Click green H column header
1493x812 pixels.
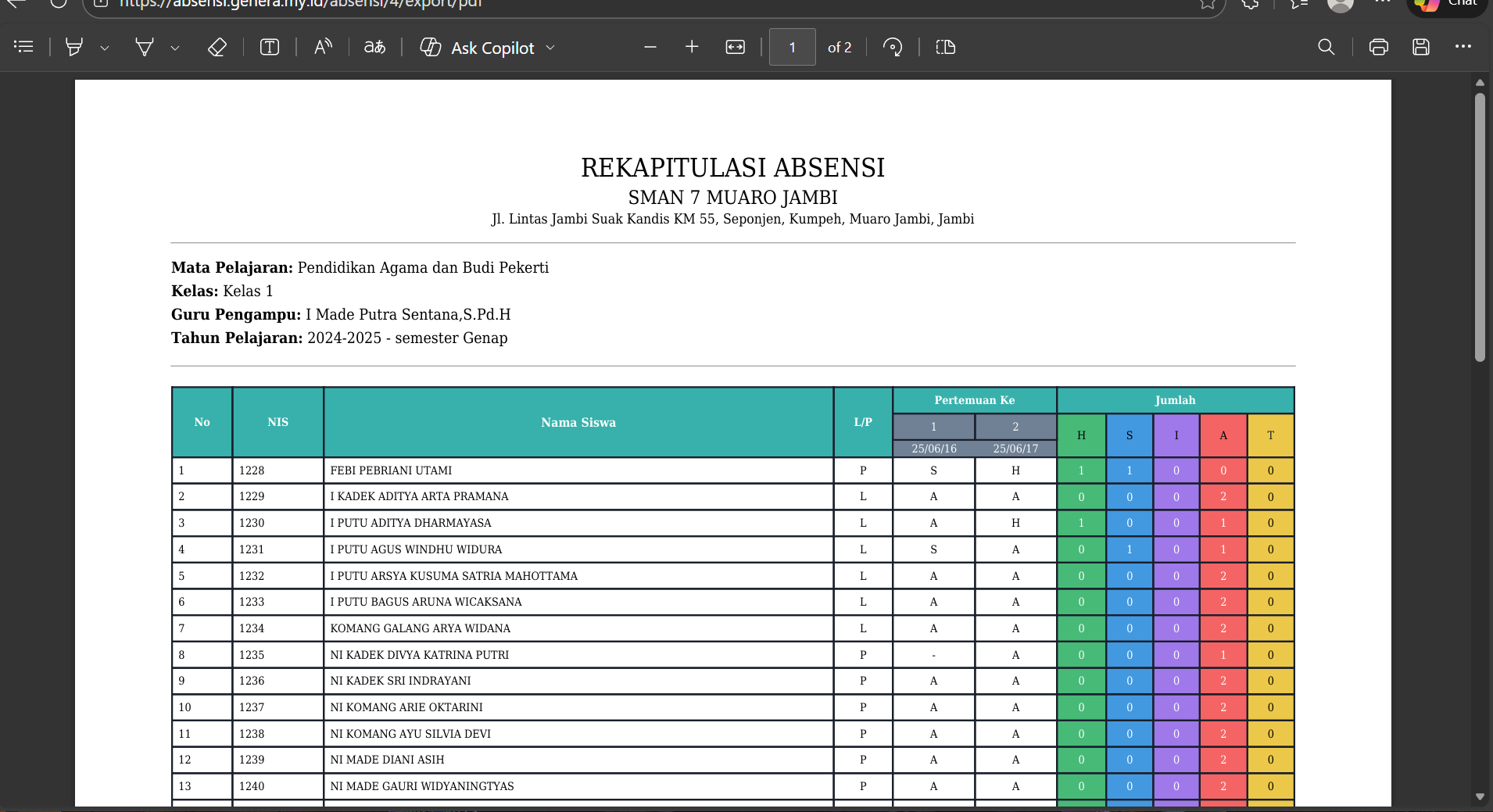click(1081, 435)
